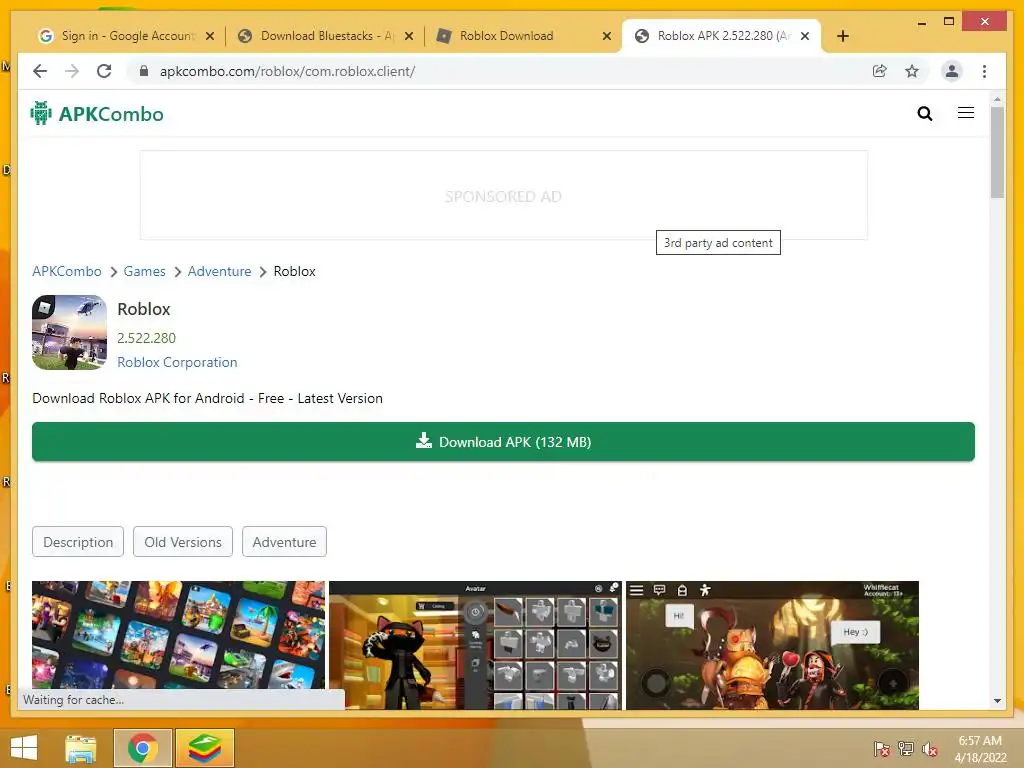Click the muted volume tray icon

coord(930,749)
